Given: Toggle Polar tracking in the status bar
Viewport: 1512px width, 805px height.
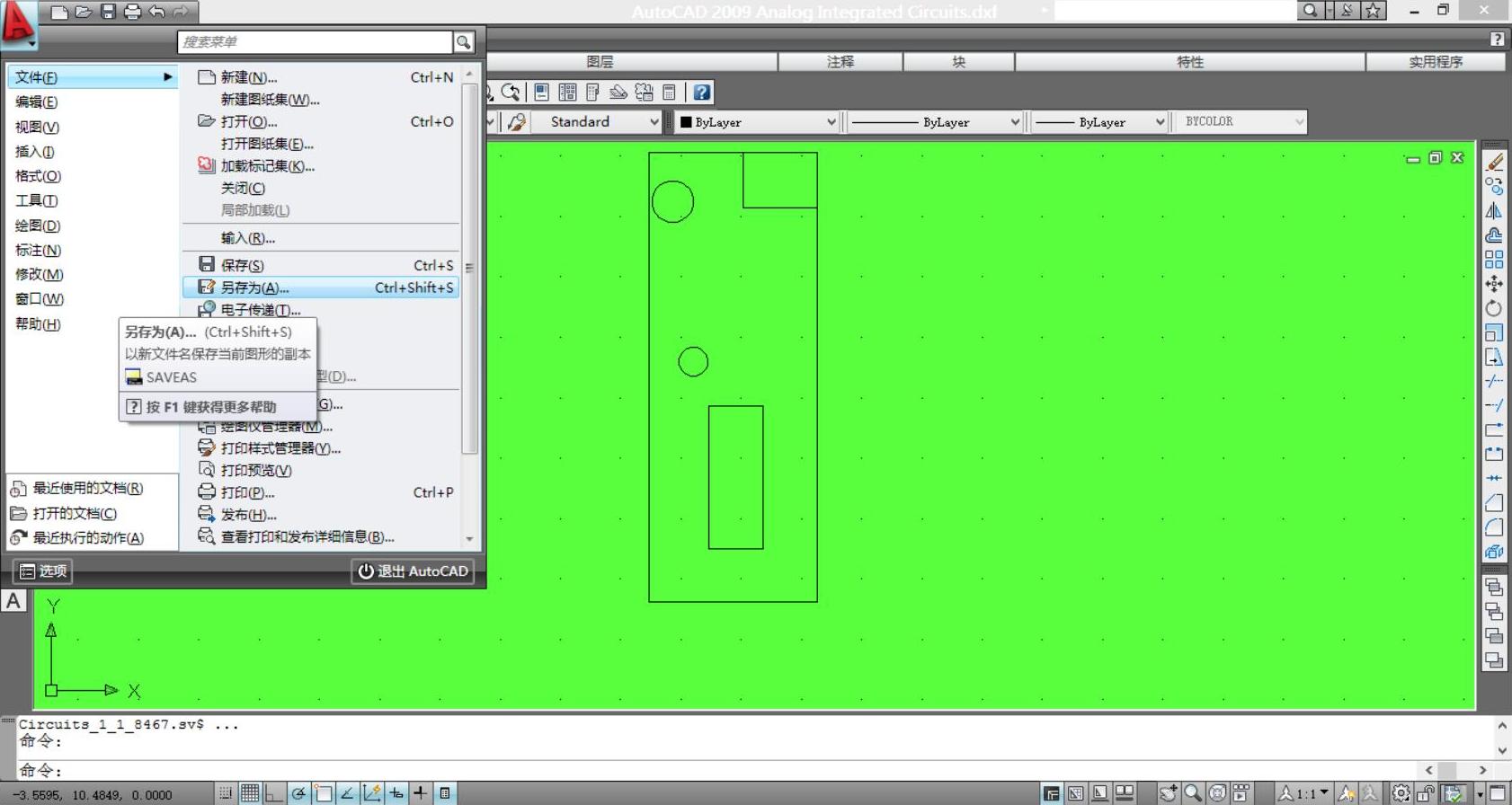Looking at the screenshot, I should [x=298, y=793].
